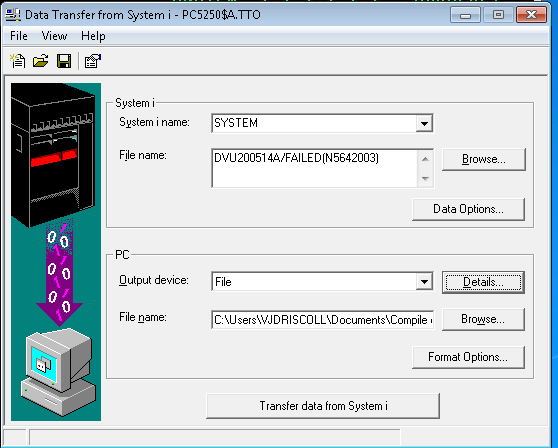This screenshot has width=558, height=448.
Task: Click the System i to PC illustration
Action: (56, 252)
